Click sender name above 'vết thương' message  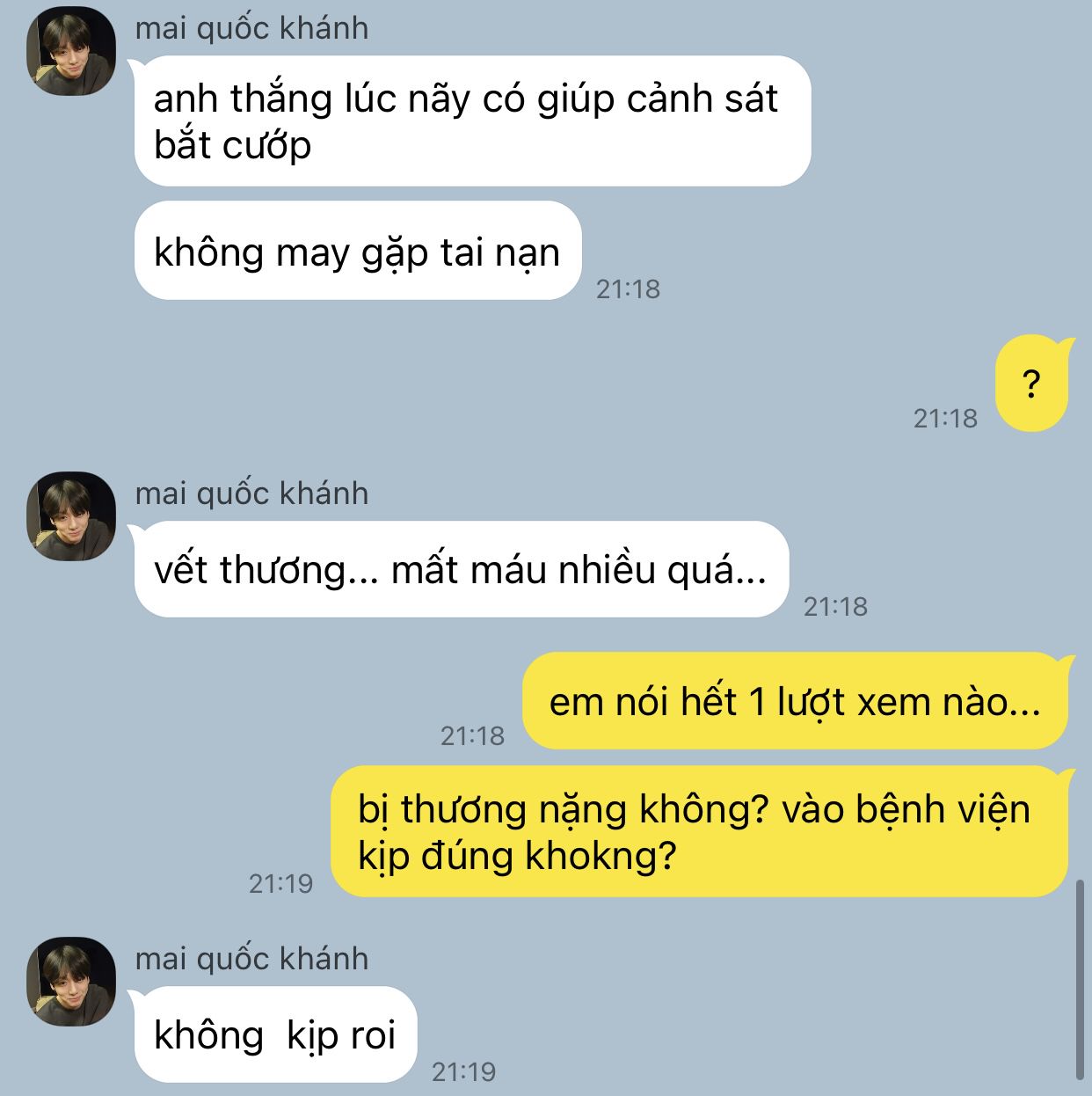[x=251, y=493]
